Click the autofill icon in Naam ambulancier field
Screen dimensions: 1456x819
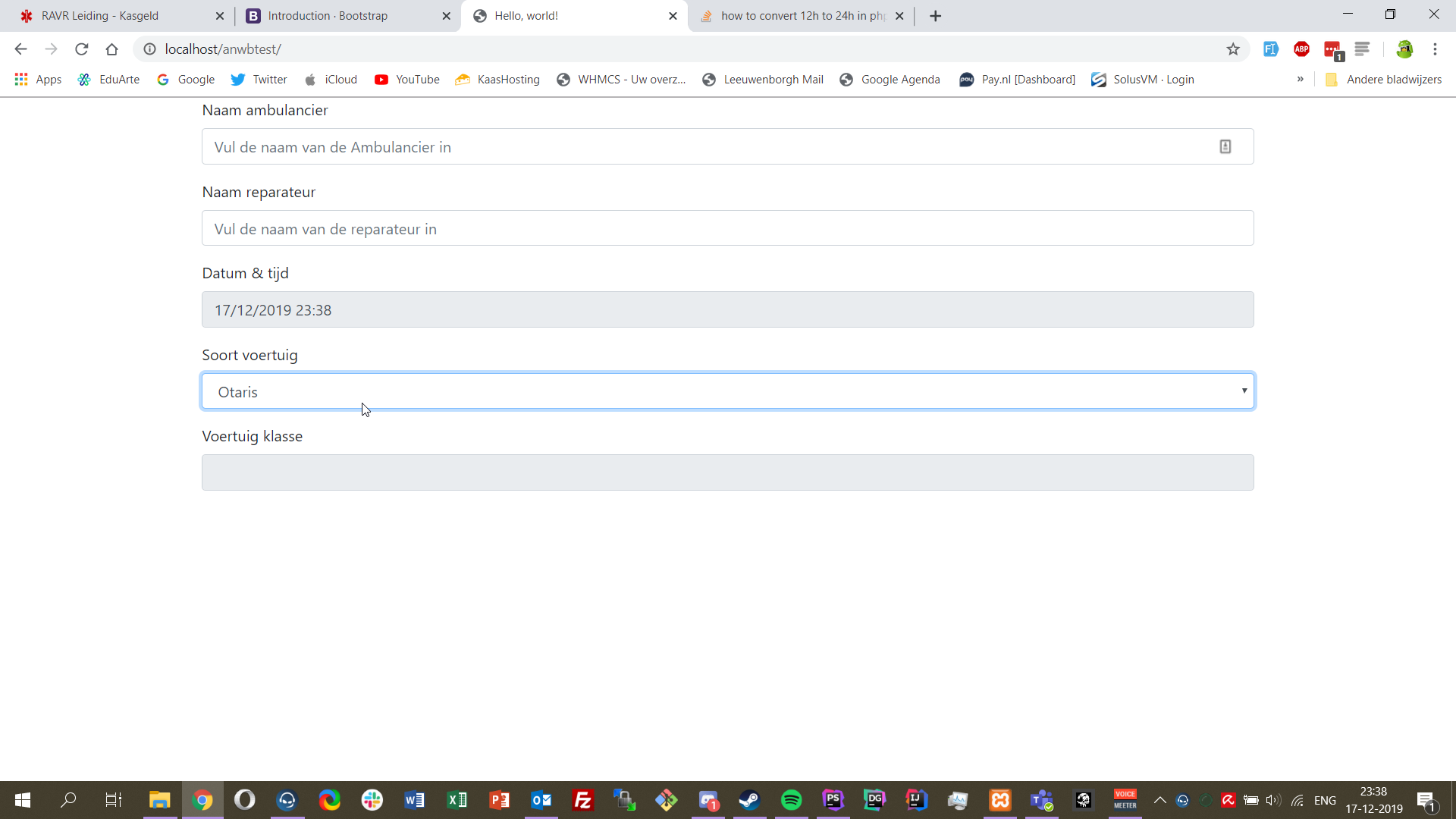(1225, 146)
